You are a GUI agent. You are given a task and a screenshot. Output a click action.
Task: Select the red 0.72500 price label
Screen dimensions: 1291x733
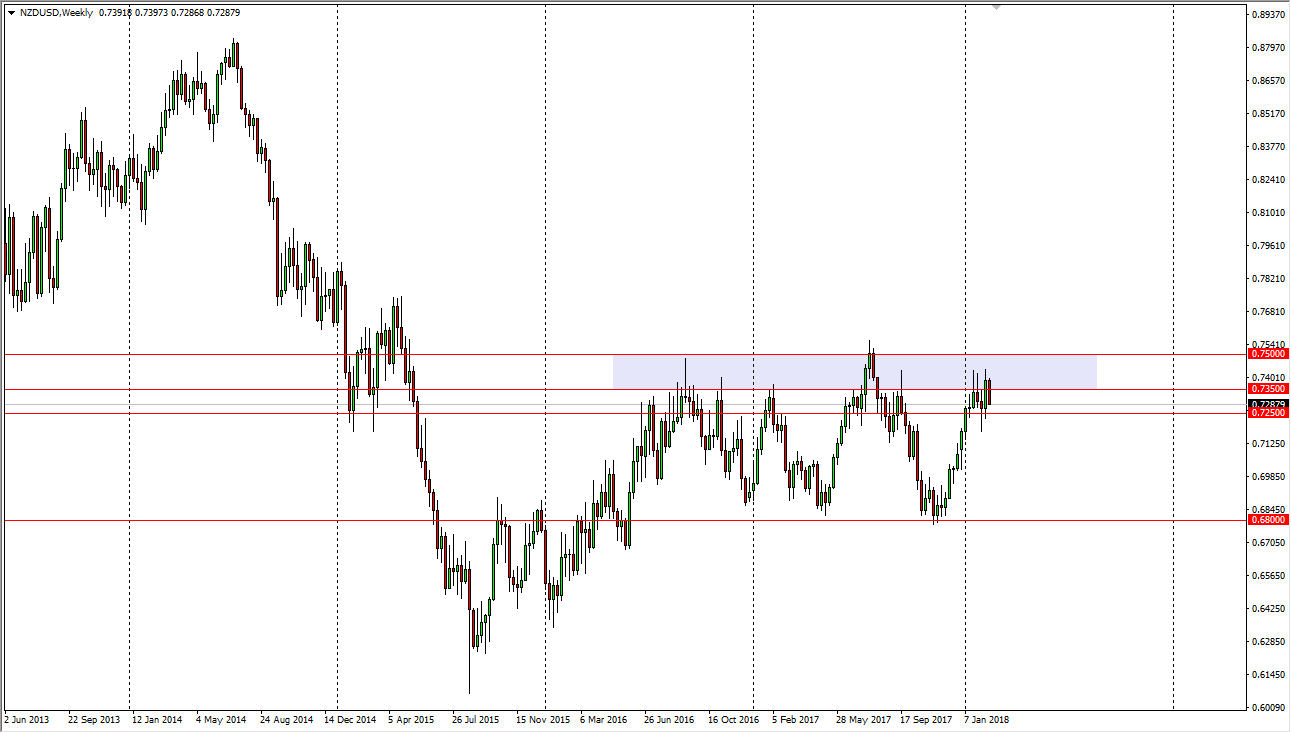click(1268, 413)
